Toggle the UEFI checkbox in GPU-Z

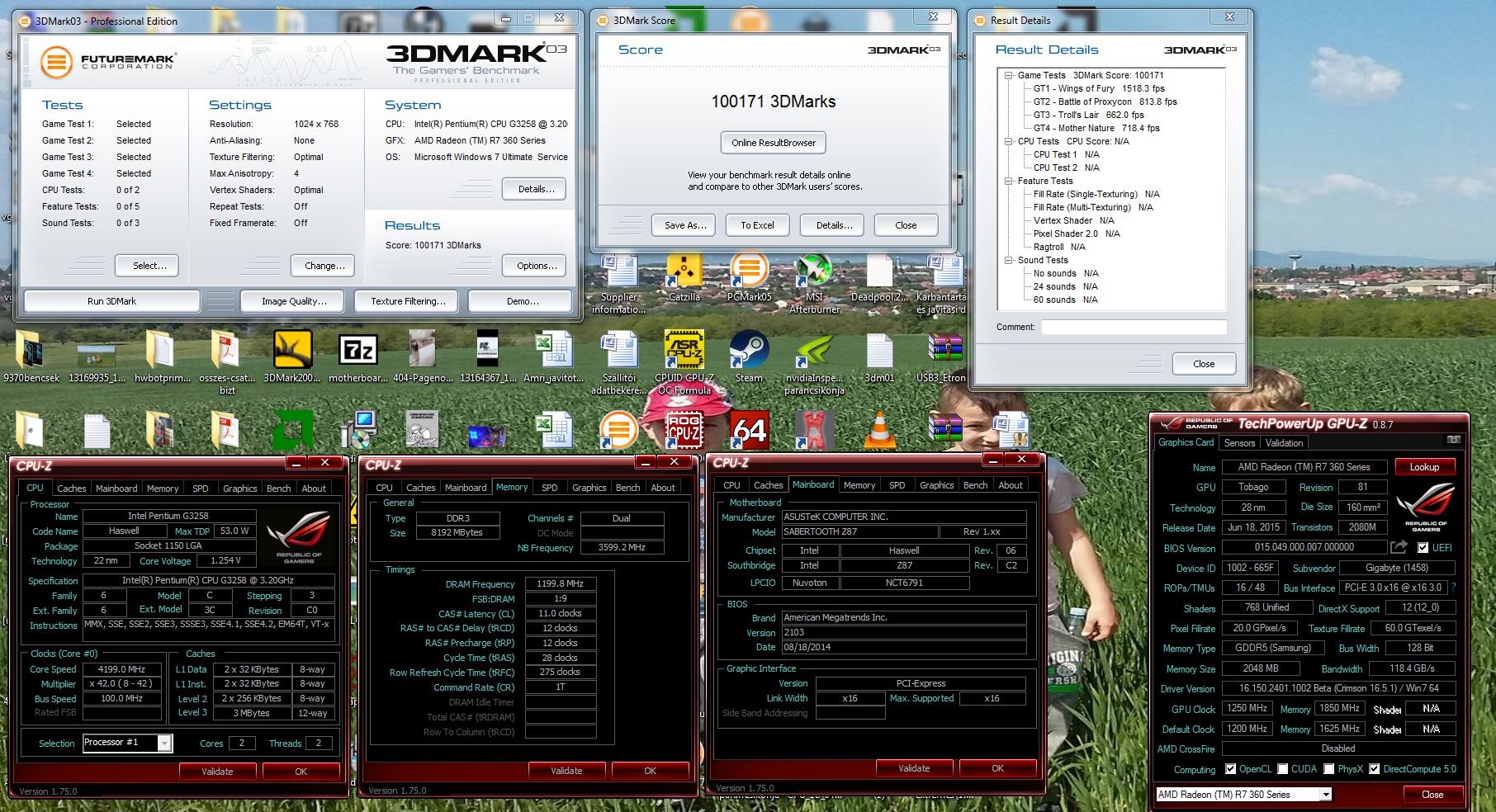[x=1423, y=547]
